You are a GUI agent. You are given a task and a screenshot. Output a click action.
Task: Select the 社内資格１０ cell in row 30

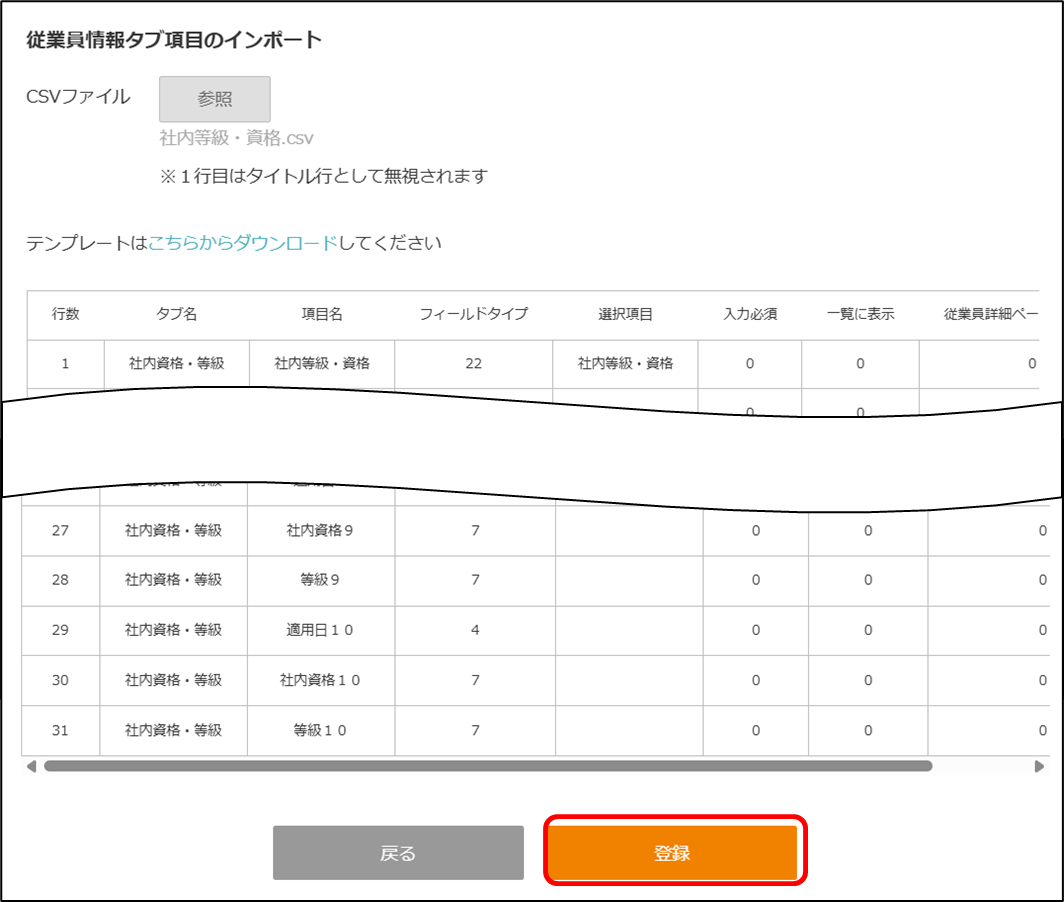[x=320, y=681]
